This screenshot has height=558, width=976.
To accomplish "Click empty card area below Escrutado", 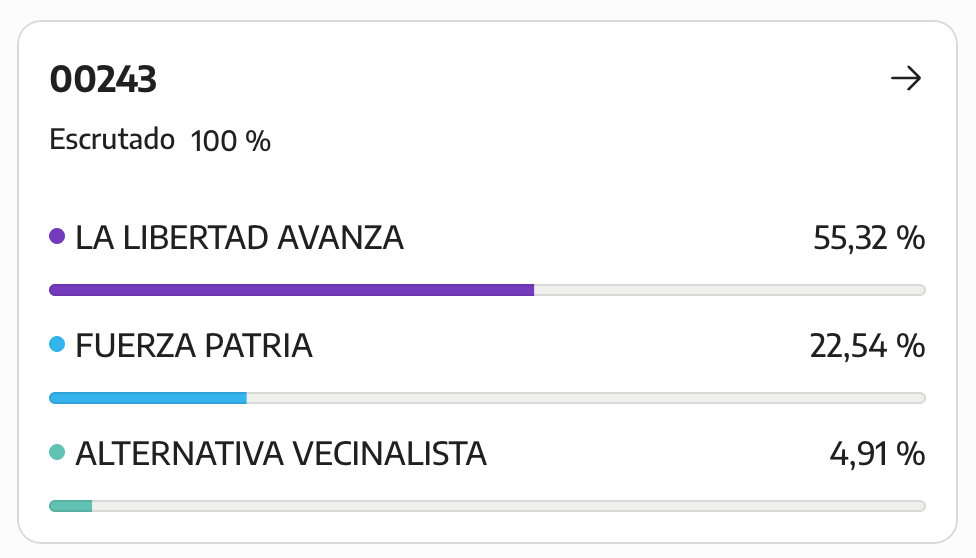I will click(486, 184).
